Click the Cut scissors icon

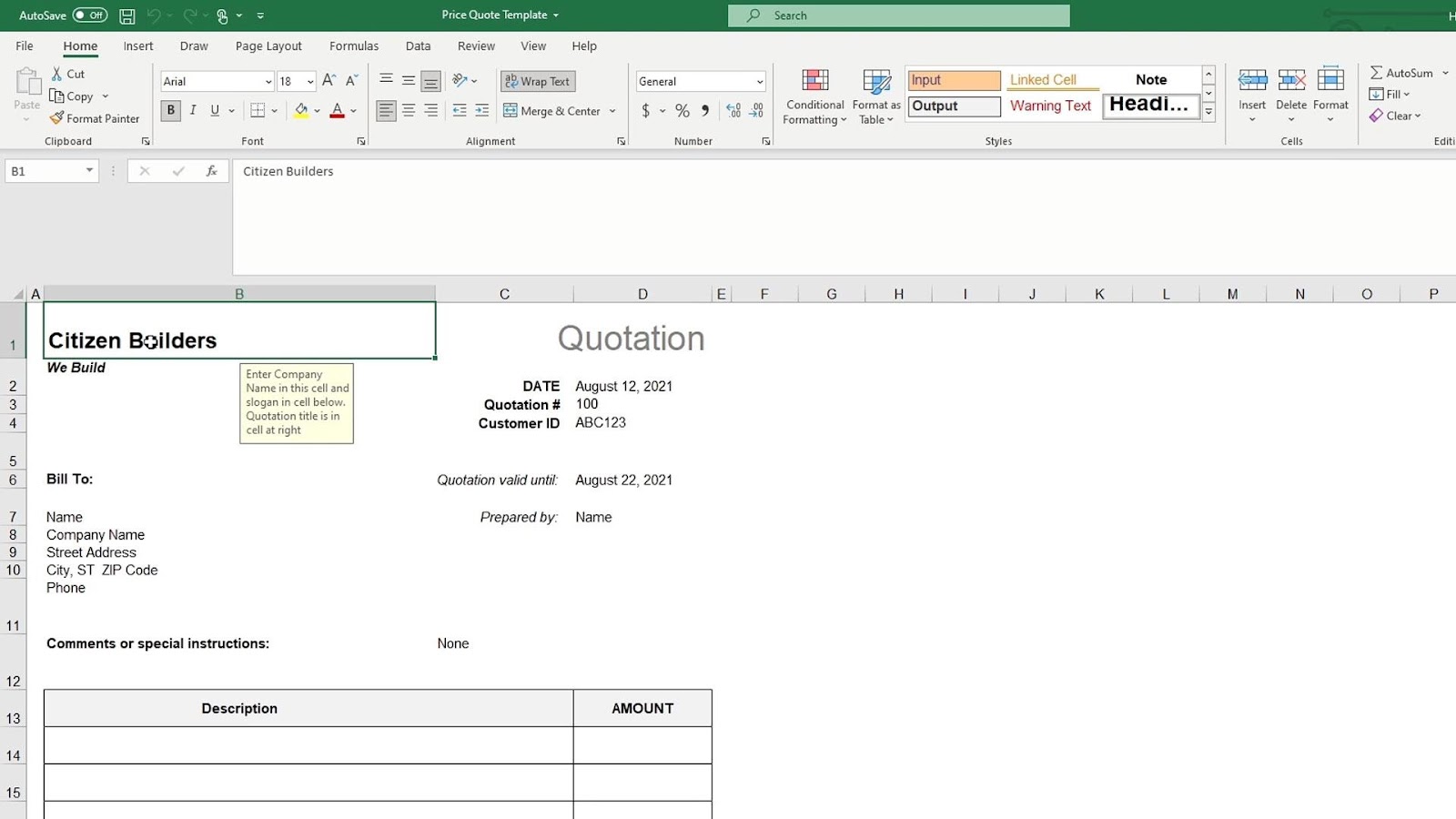[57, 74]
